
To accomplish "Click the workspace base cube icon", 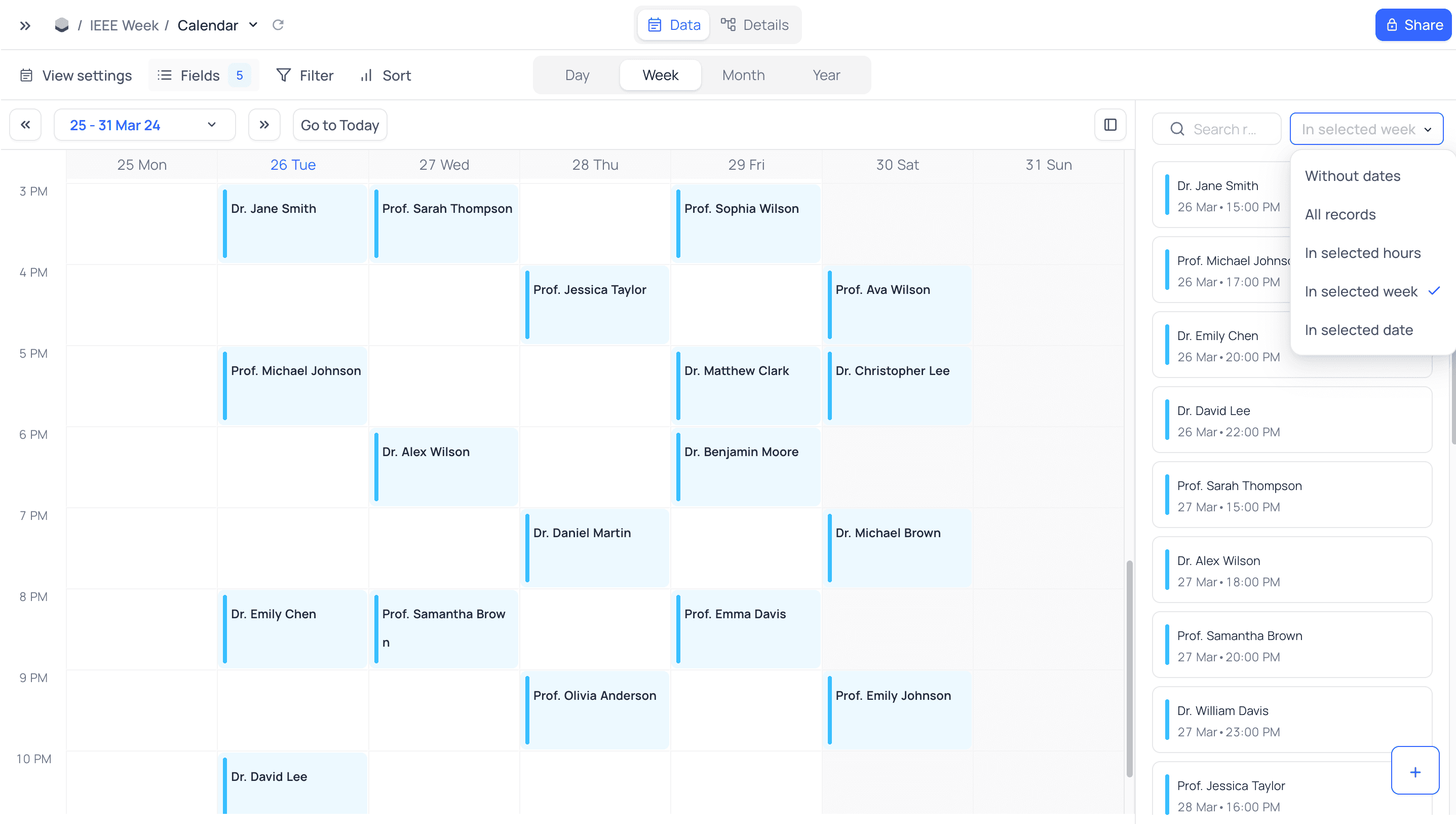I will pyautogui.click(x=62, y=25).
